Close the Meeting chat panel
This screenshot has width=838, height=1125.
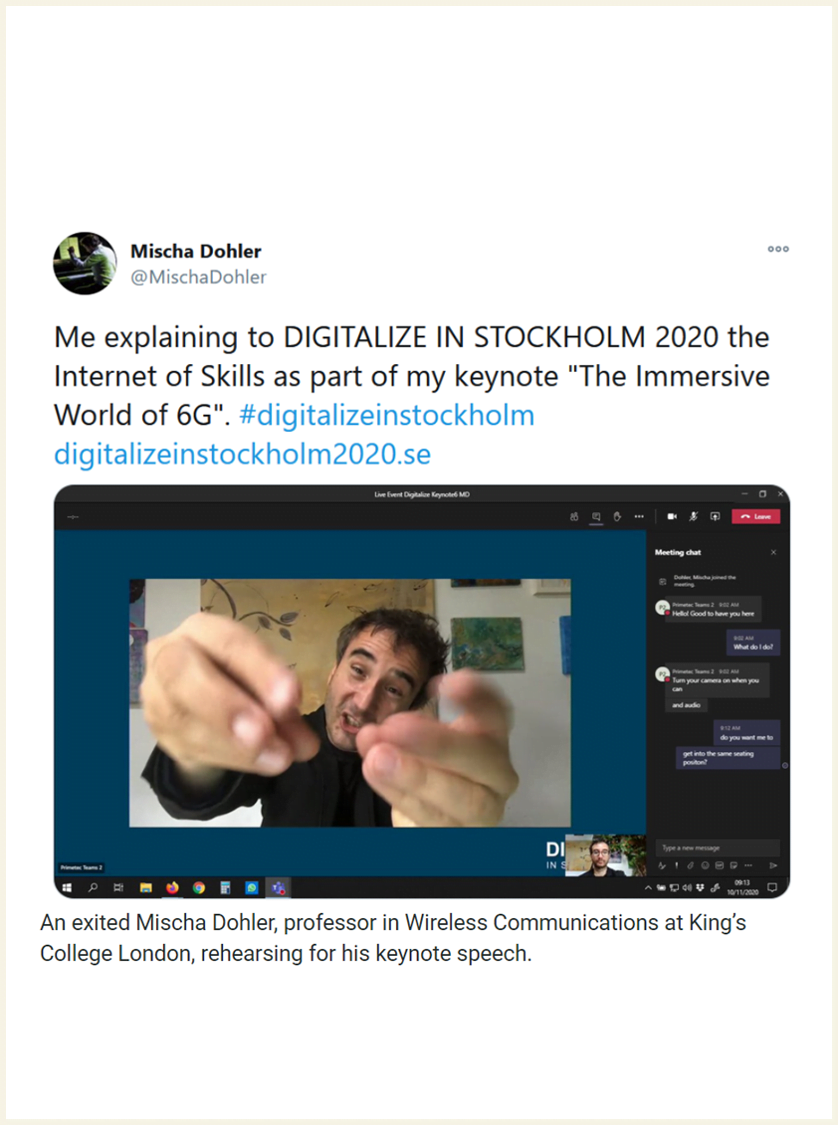[x=773, y=552]
